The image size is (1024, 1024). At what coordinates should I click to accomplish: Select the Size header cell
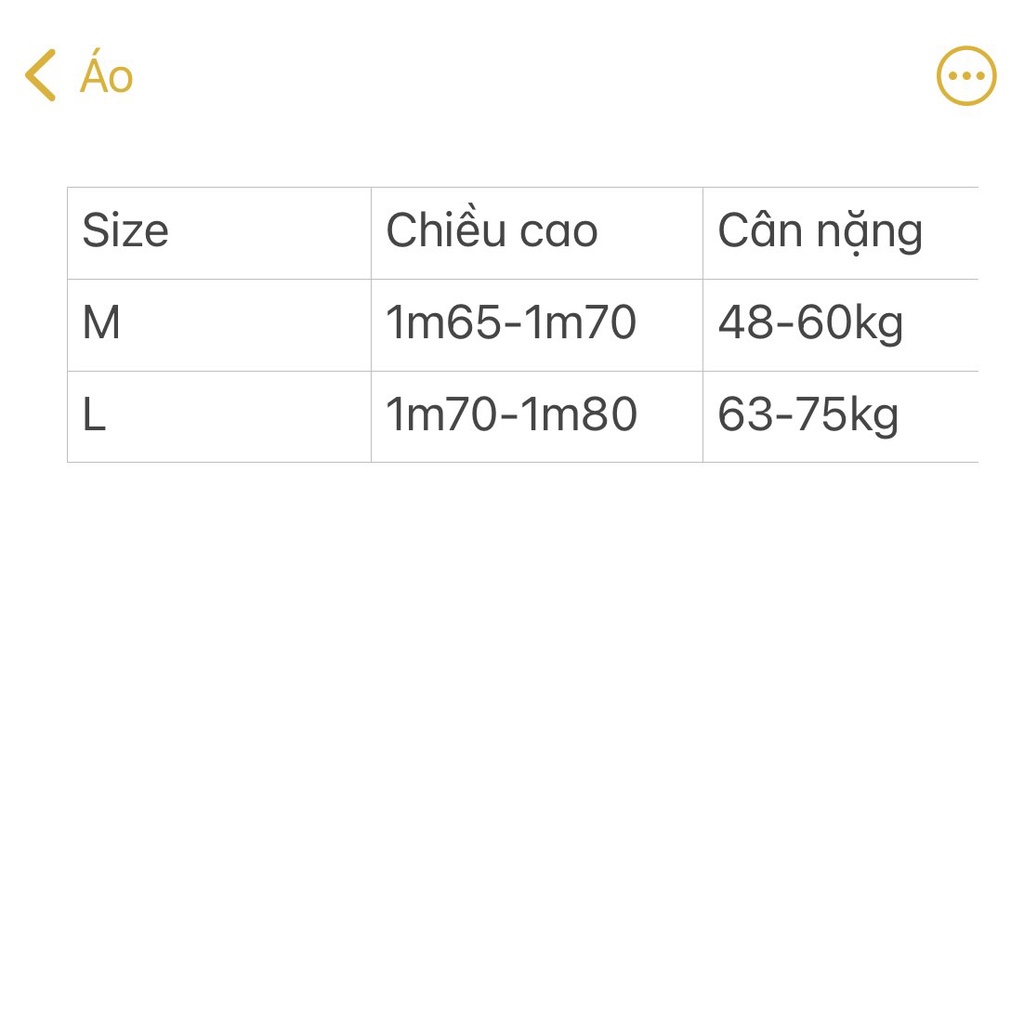click(x=125, y=231)
